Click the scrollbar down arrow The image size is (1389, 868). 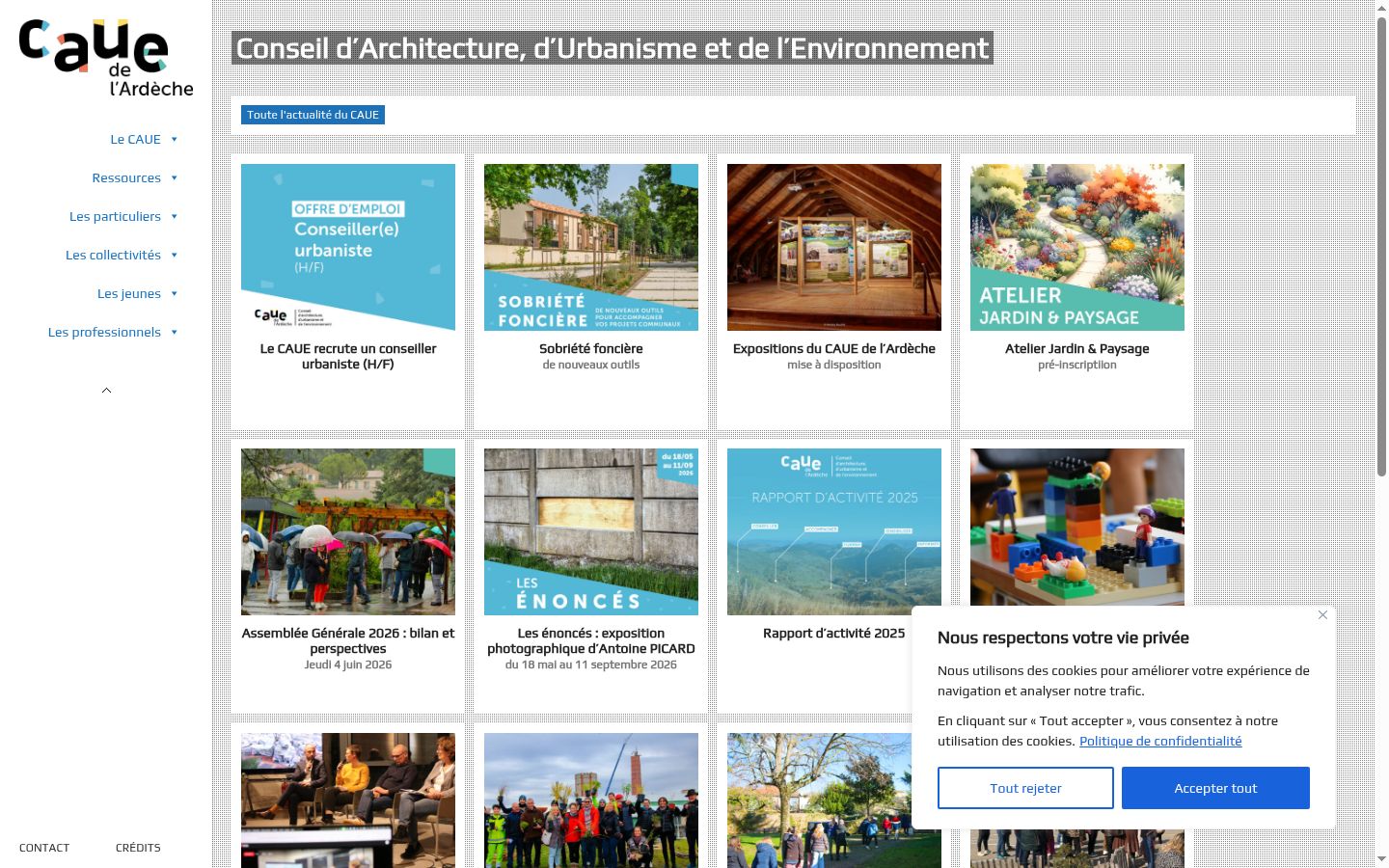[x=1381, y=859]
